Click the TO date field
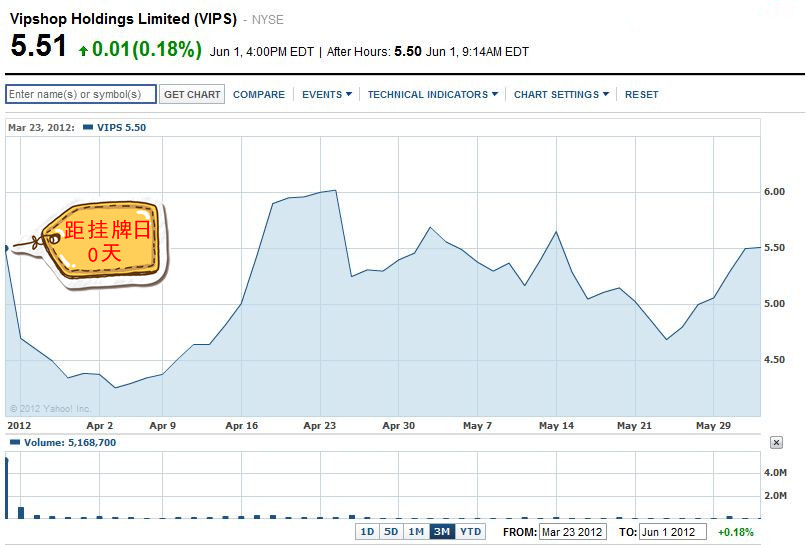Screen dimensions: 806x545 click(673, 532)
